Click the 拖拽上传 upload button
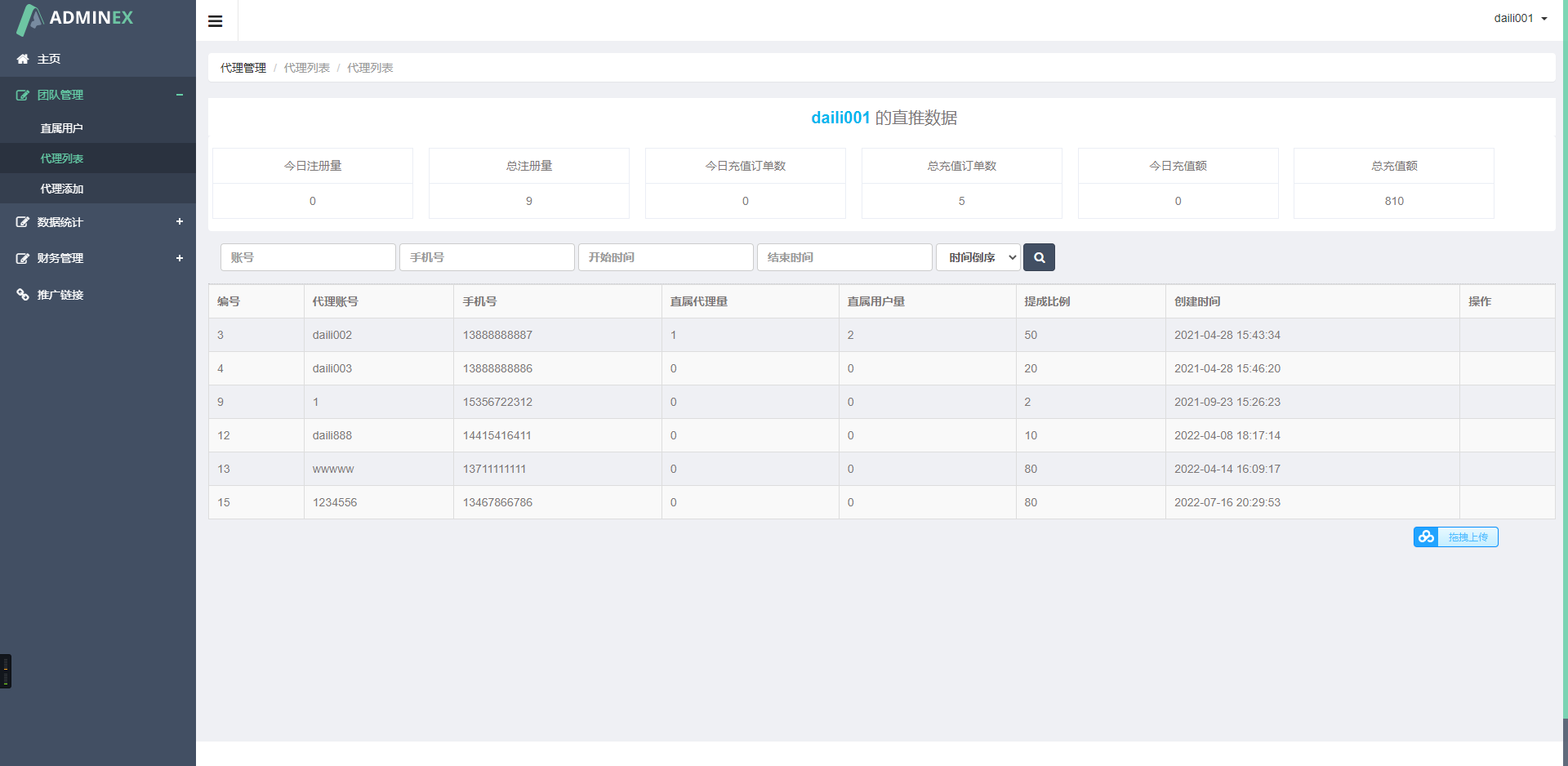 point(1468,537)
